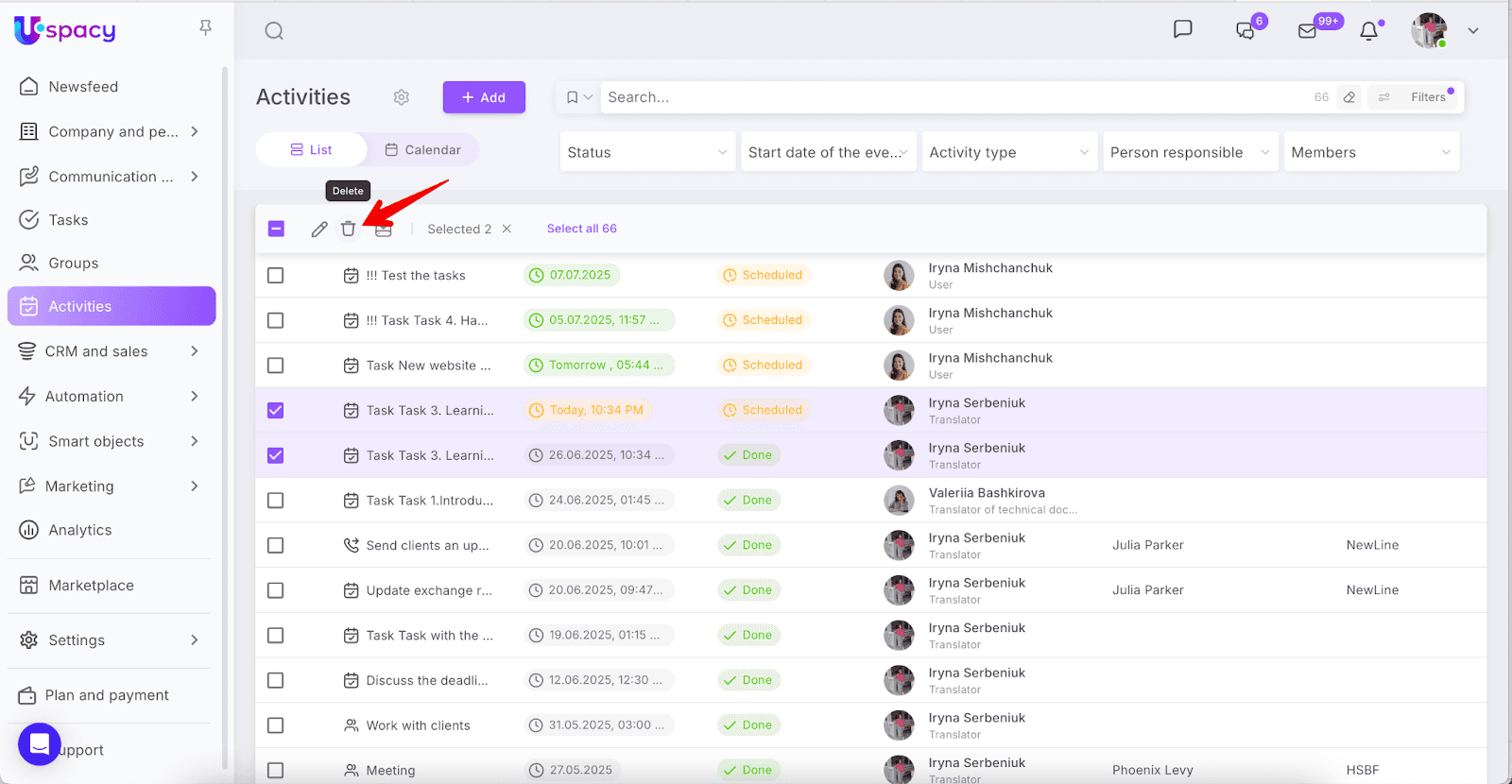This screenshot has height=784, width=1512.
Task: Click in the Search input field
Action: click(945, 97)
